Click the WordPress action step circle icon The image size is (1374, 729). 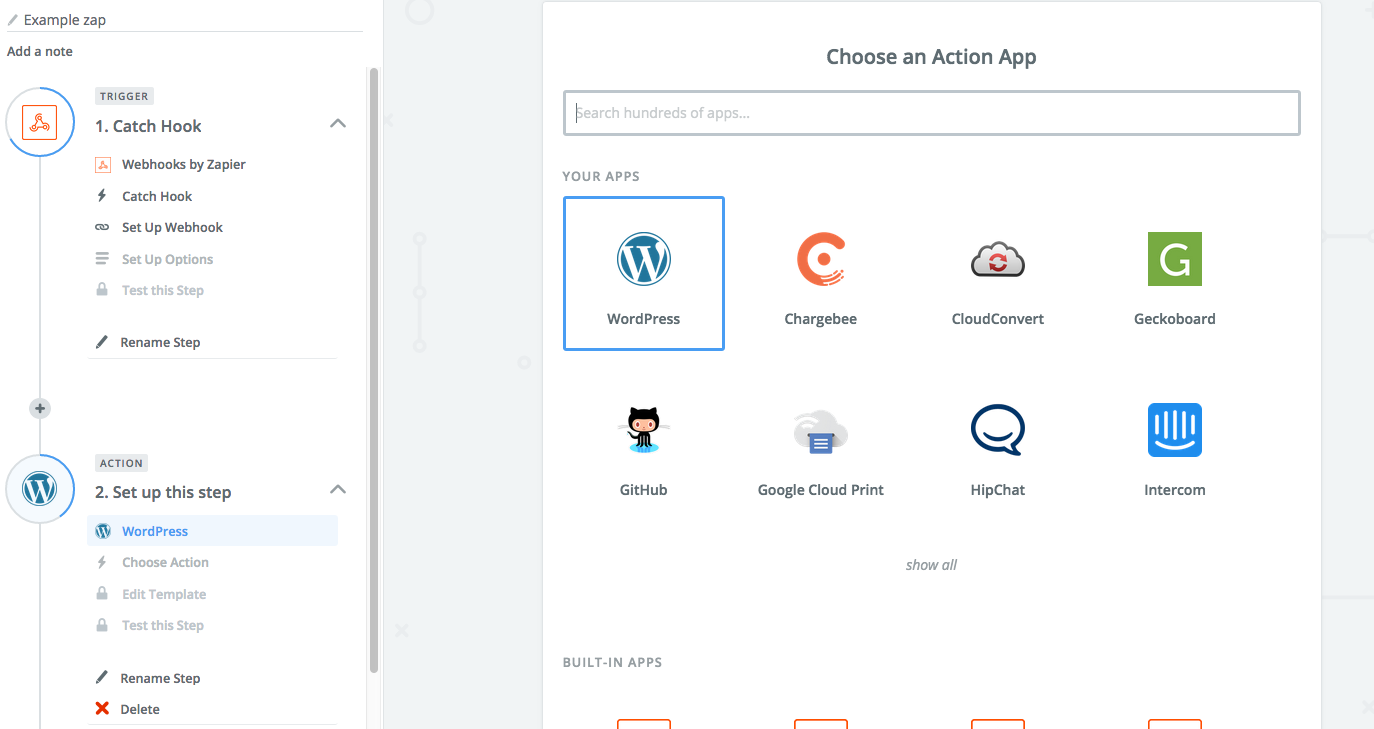point(40,489)
